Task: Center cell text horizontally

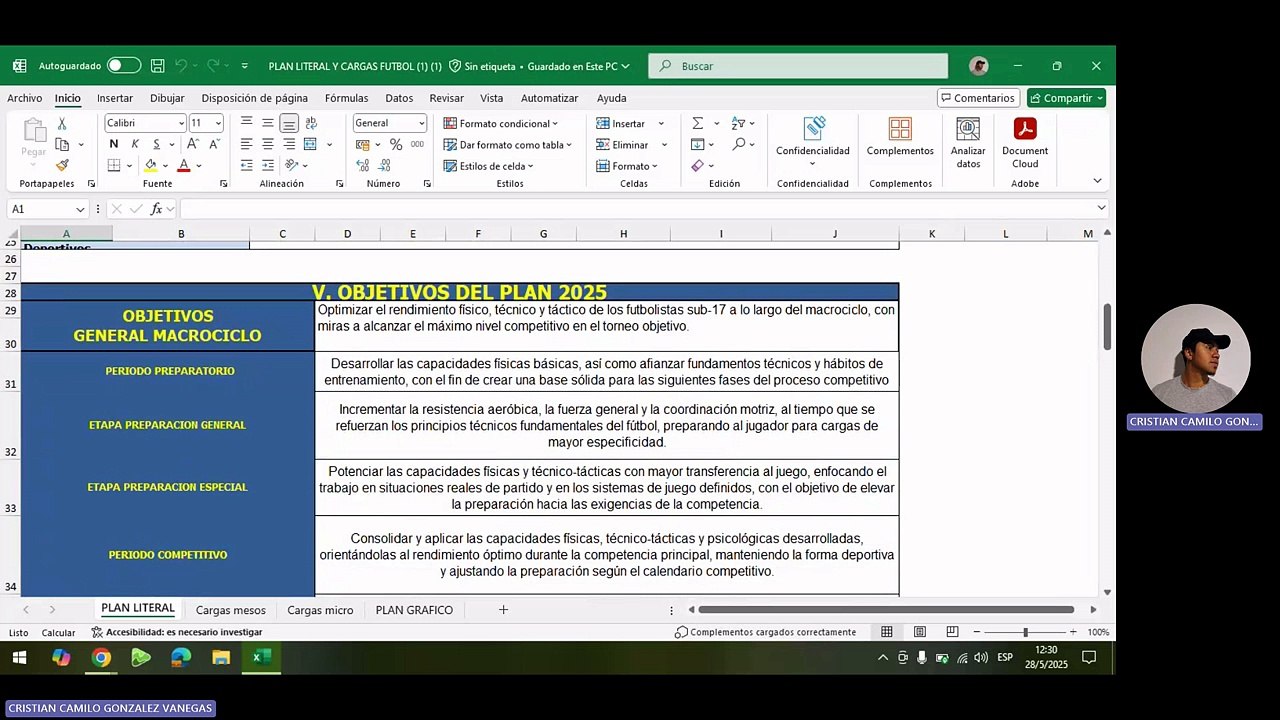Action: click(x=267, y=144)
